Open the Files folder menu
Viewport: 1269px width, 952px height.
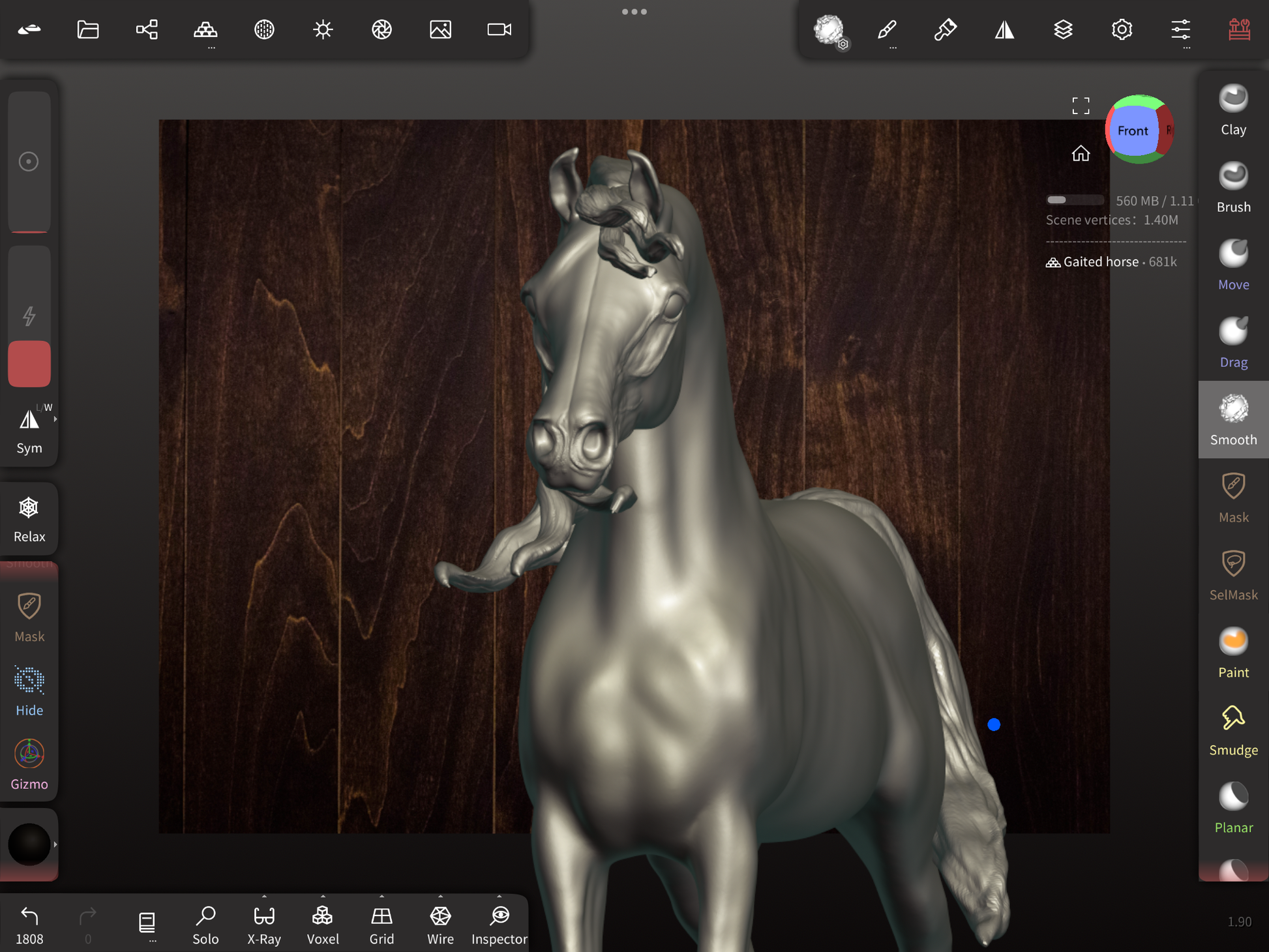coord(88,29)
